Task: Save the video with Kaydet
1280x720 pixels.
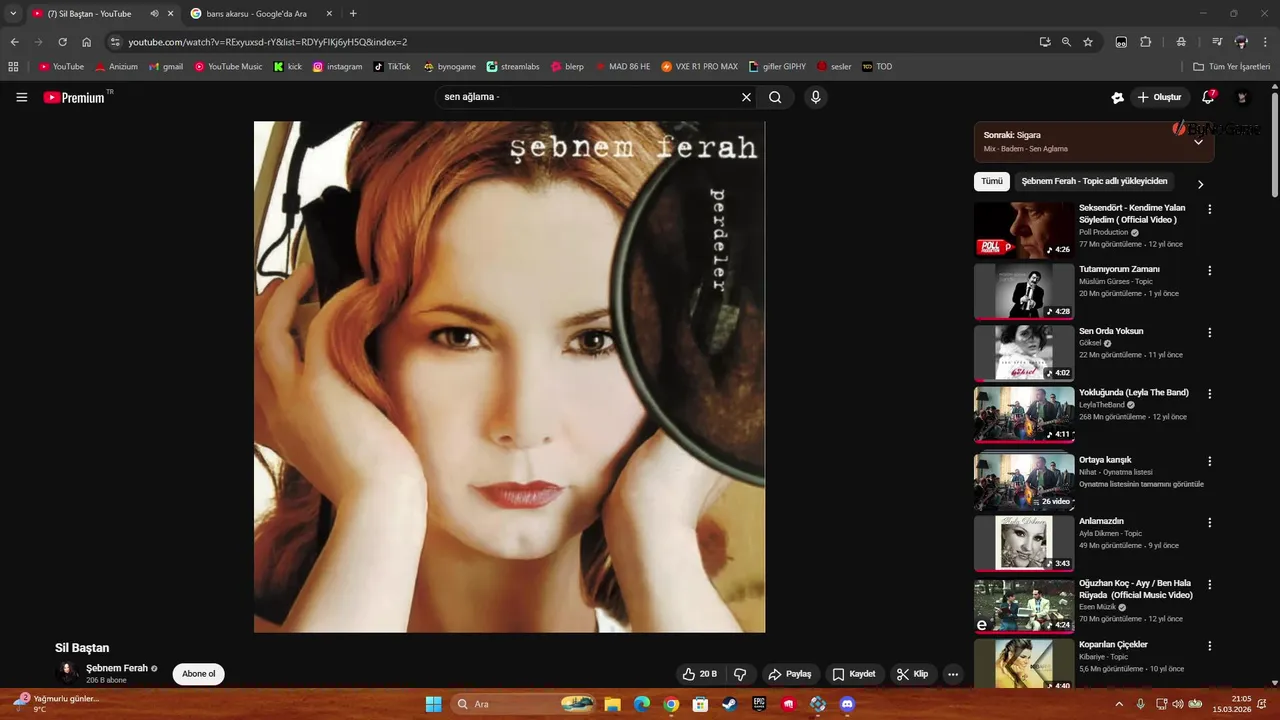Action: (x=854, y=674)
